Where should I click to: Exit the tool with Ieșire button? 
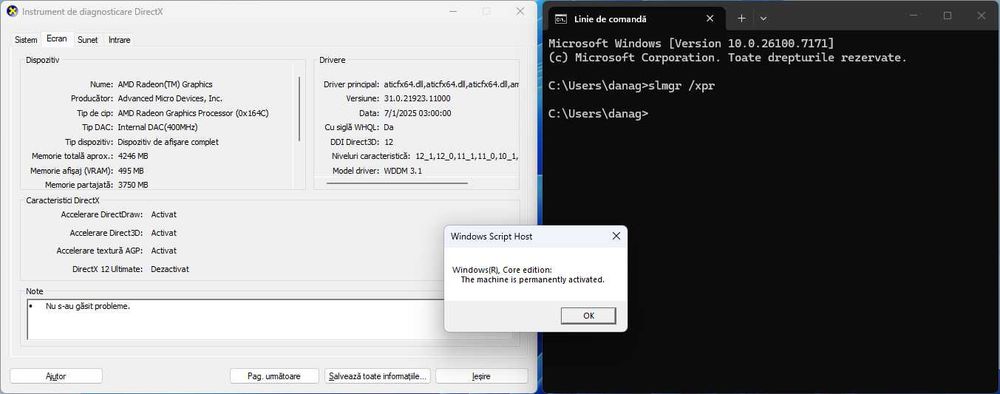click(482, 376)
